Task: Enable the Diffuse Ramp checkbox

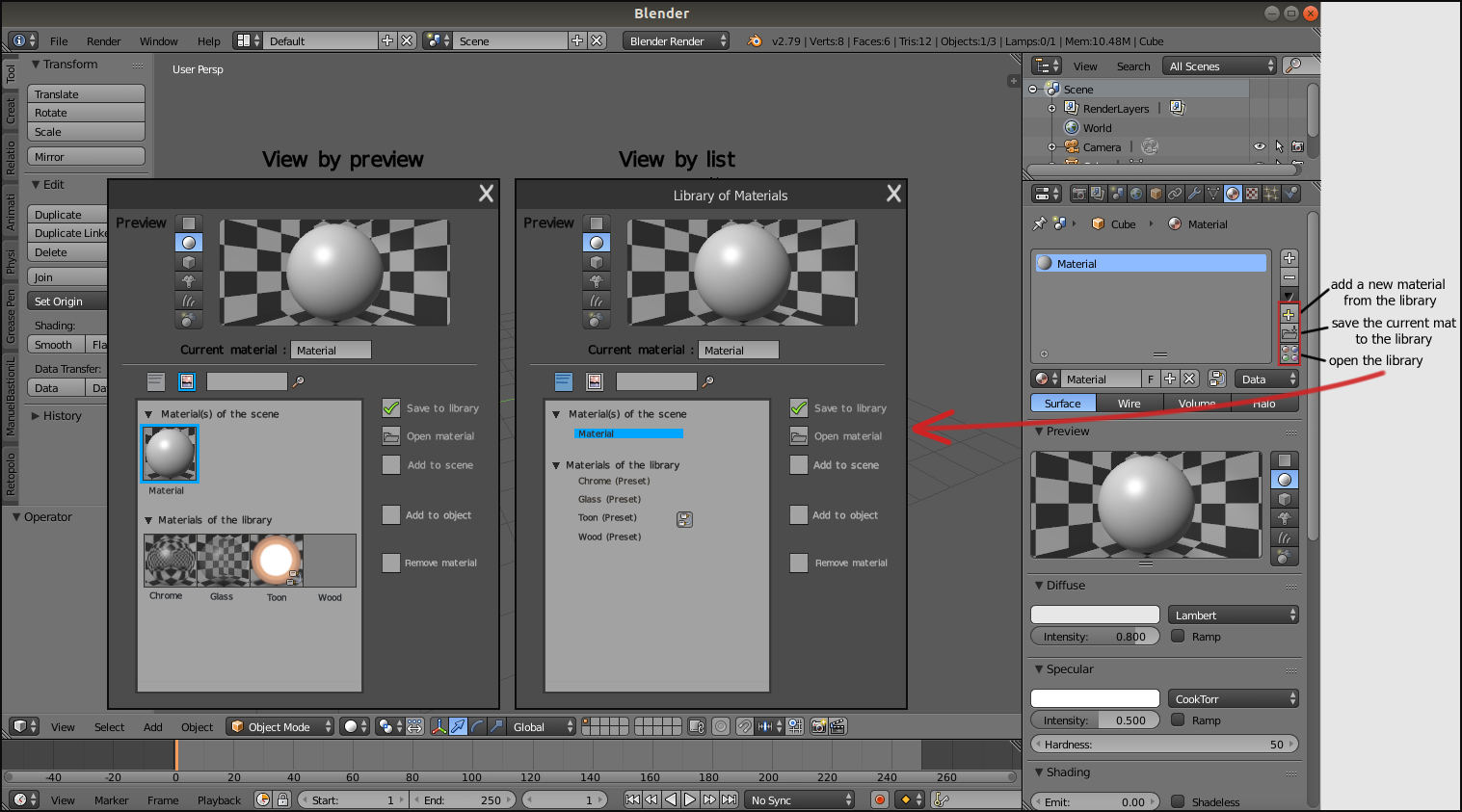Action: coord(1178,636)
